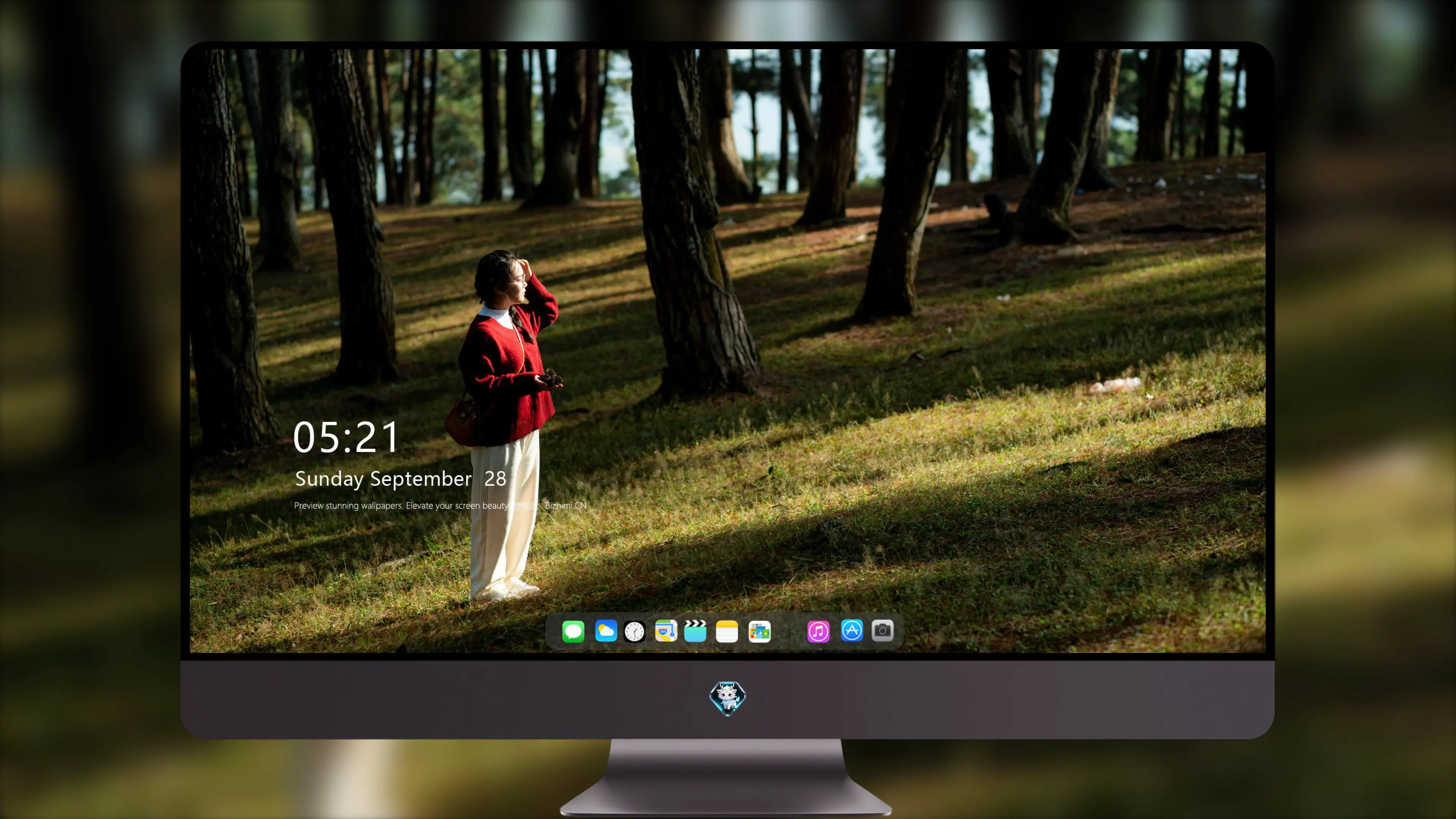1456x819 pixels.
Task: Click the 05:21 clock display
Action: 346,438
